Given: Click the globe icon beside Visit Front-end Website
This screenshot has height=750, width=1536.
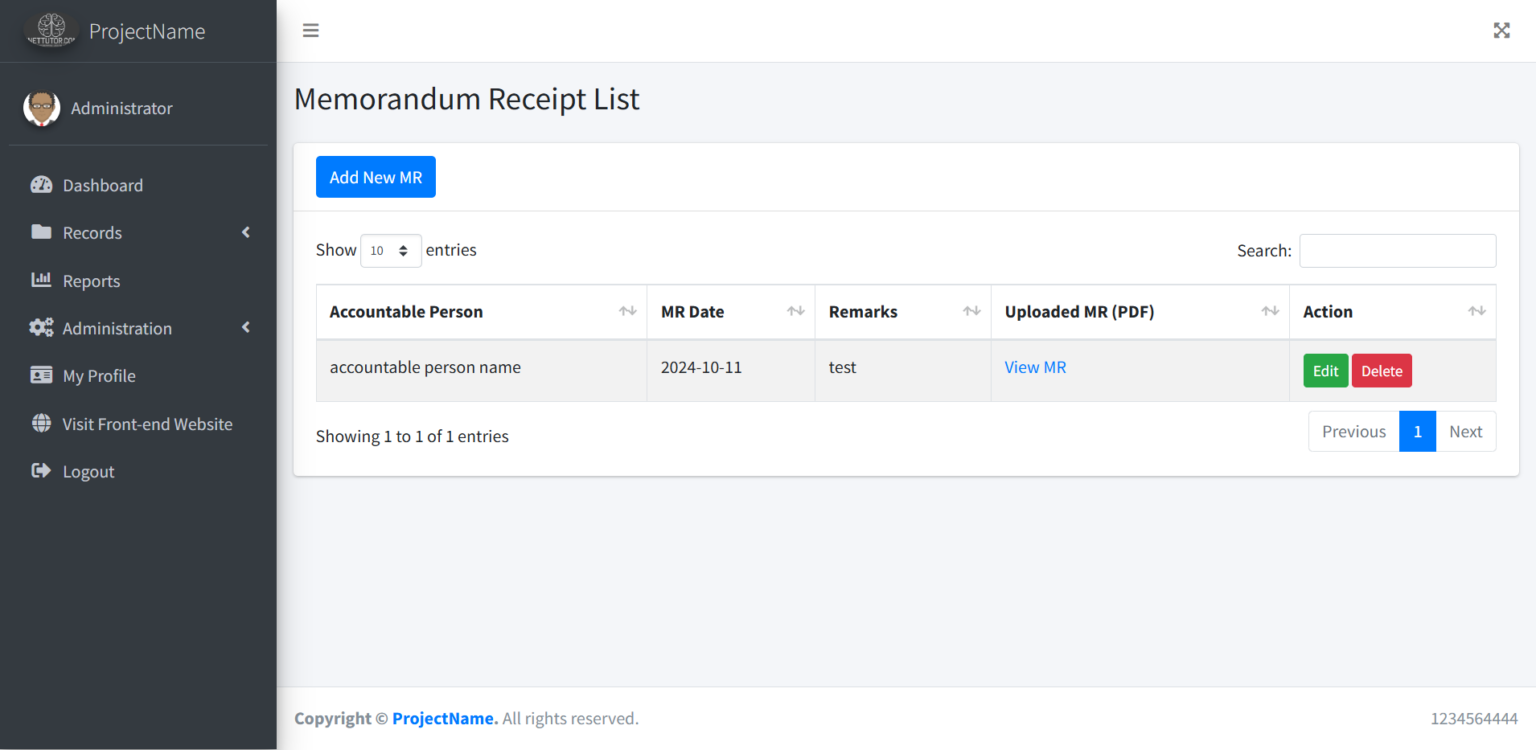Looking at the screenshot, I should tap(41, 423).
